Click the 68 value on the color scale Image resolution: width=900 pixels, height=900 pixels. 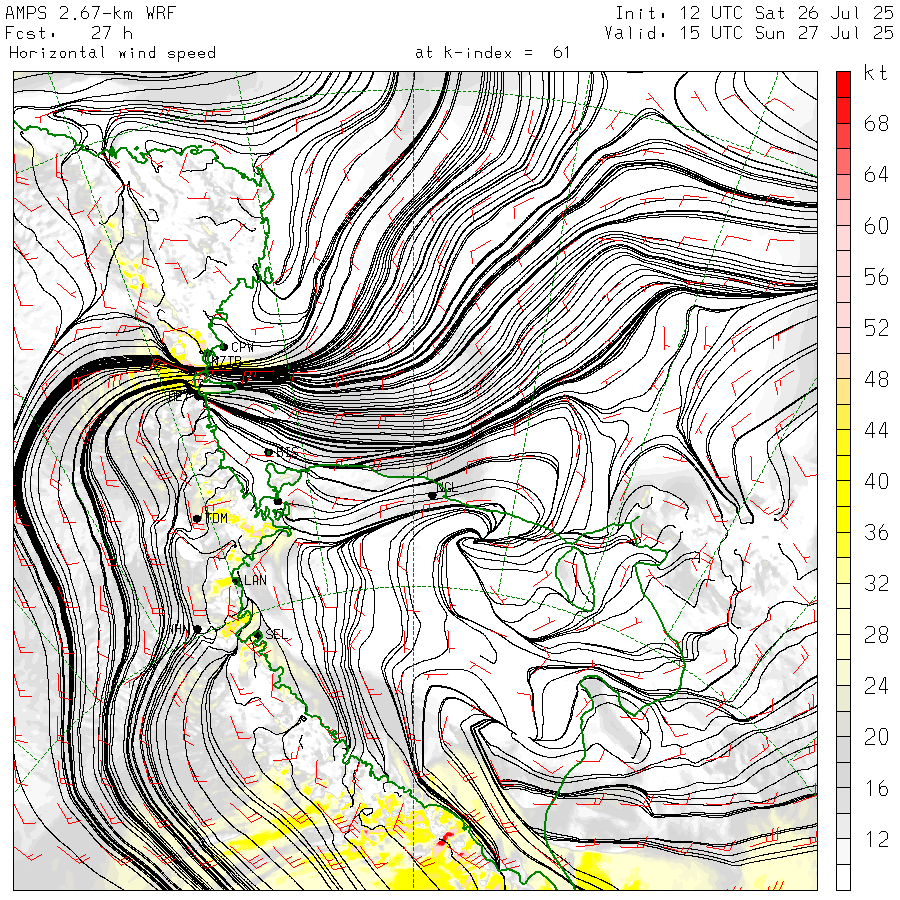(876, 123)
